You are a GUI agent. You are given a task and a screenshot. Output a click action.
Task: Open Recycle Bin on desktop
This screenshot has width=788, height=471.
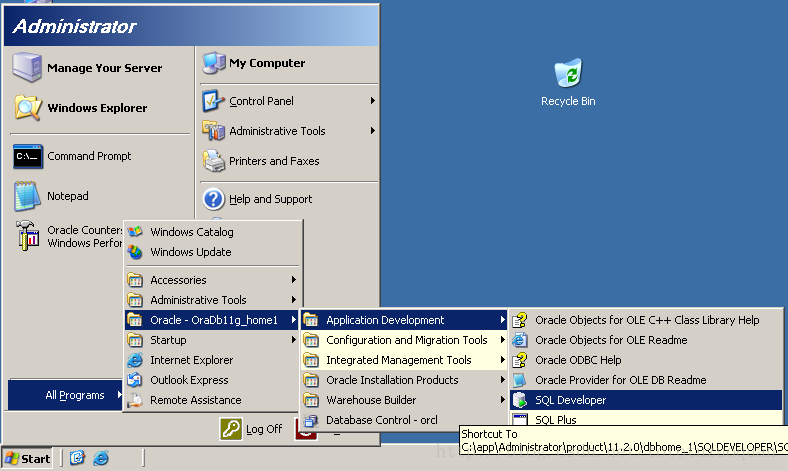[568, 83]
